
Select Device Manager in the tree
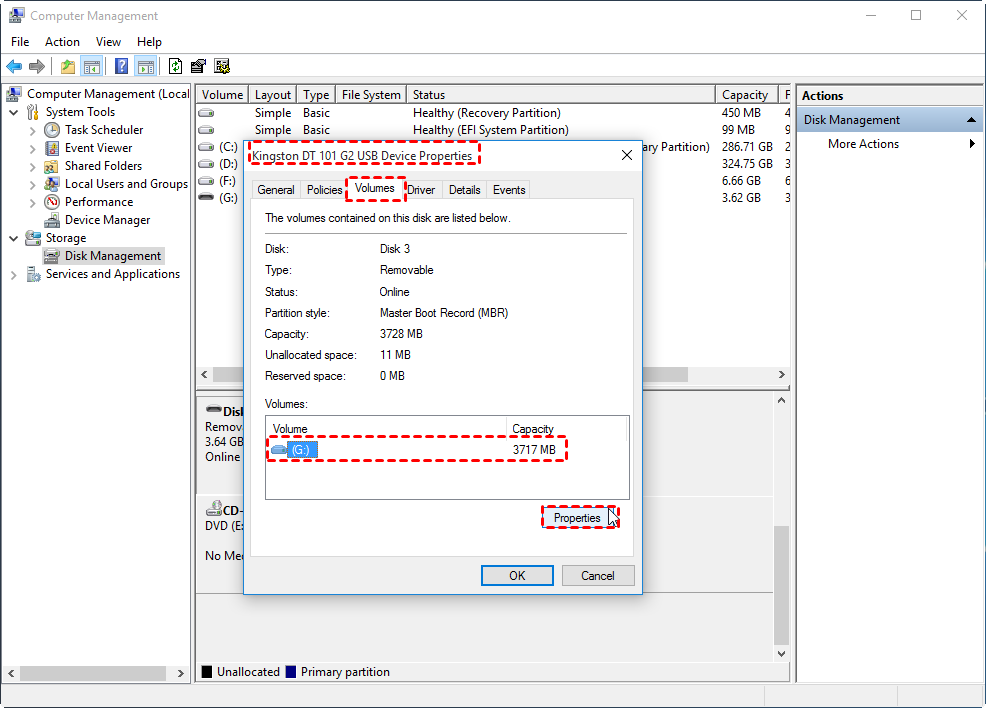(108, 220)
